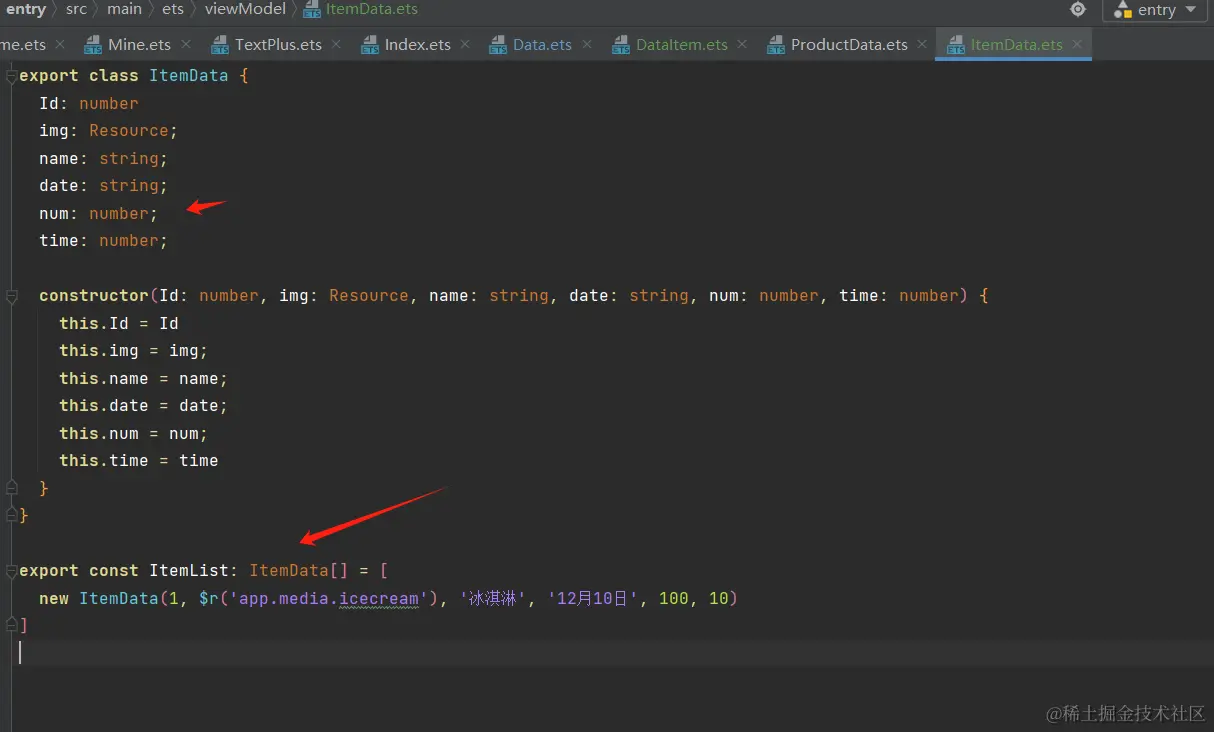This screenshot has height=732, width=1214.
Task: Click the src breadcrumb
Action: (x=76, y=9)
